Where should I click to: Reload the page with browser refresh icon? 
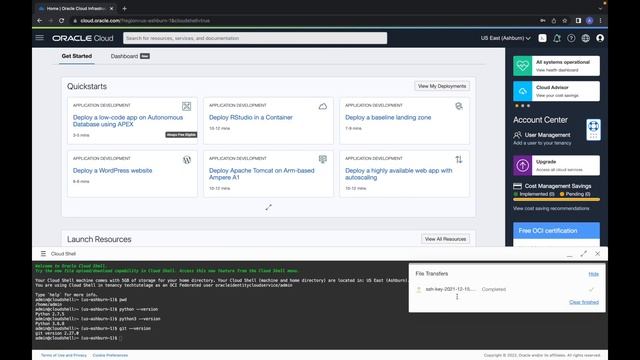pos(61,20)
